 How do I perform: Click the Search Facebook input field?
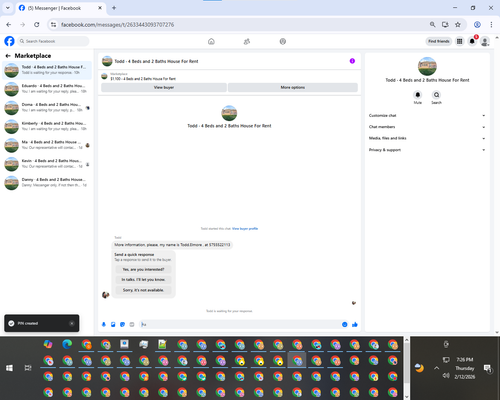pos(53,41)
